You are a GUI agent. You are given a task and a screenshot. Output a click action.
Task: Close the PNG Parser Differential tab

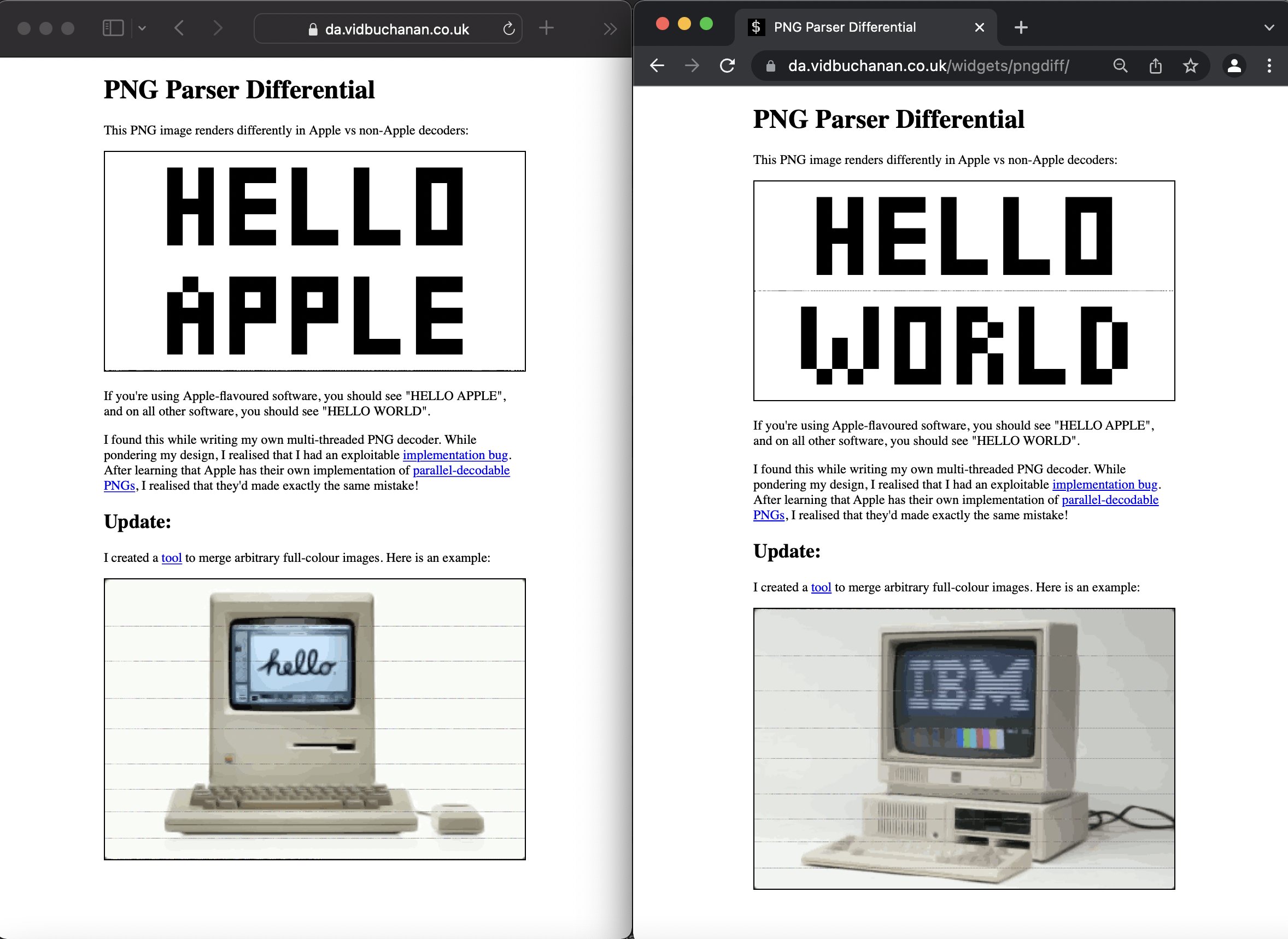[x=979, y=27]
